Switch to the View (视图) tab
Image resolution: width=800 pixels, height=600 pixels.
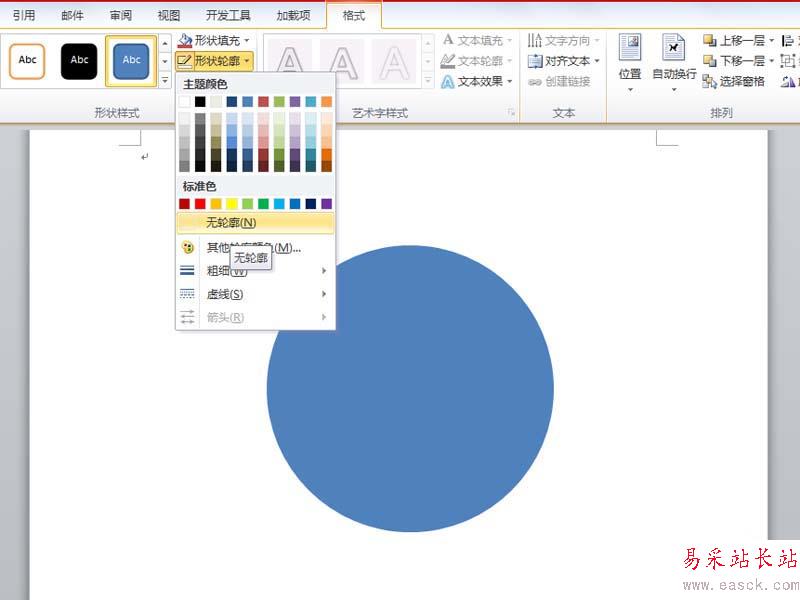coord(169,15)
